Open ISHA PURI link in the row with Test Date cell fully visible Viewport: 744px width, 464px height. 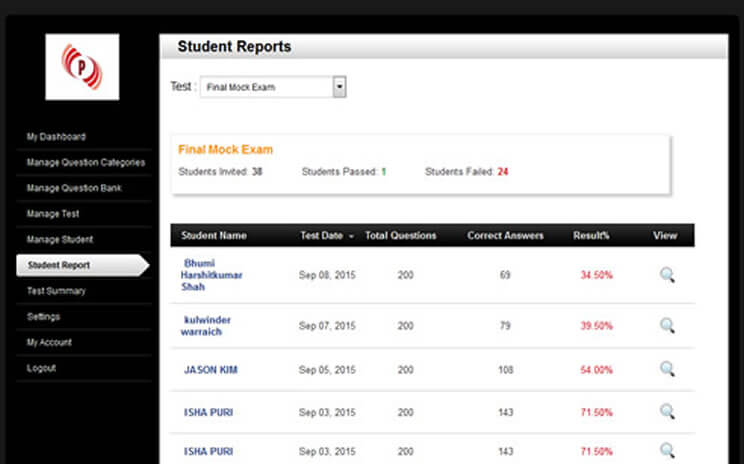click(208, 412)
